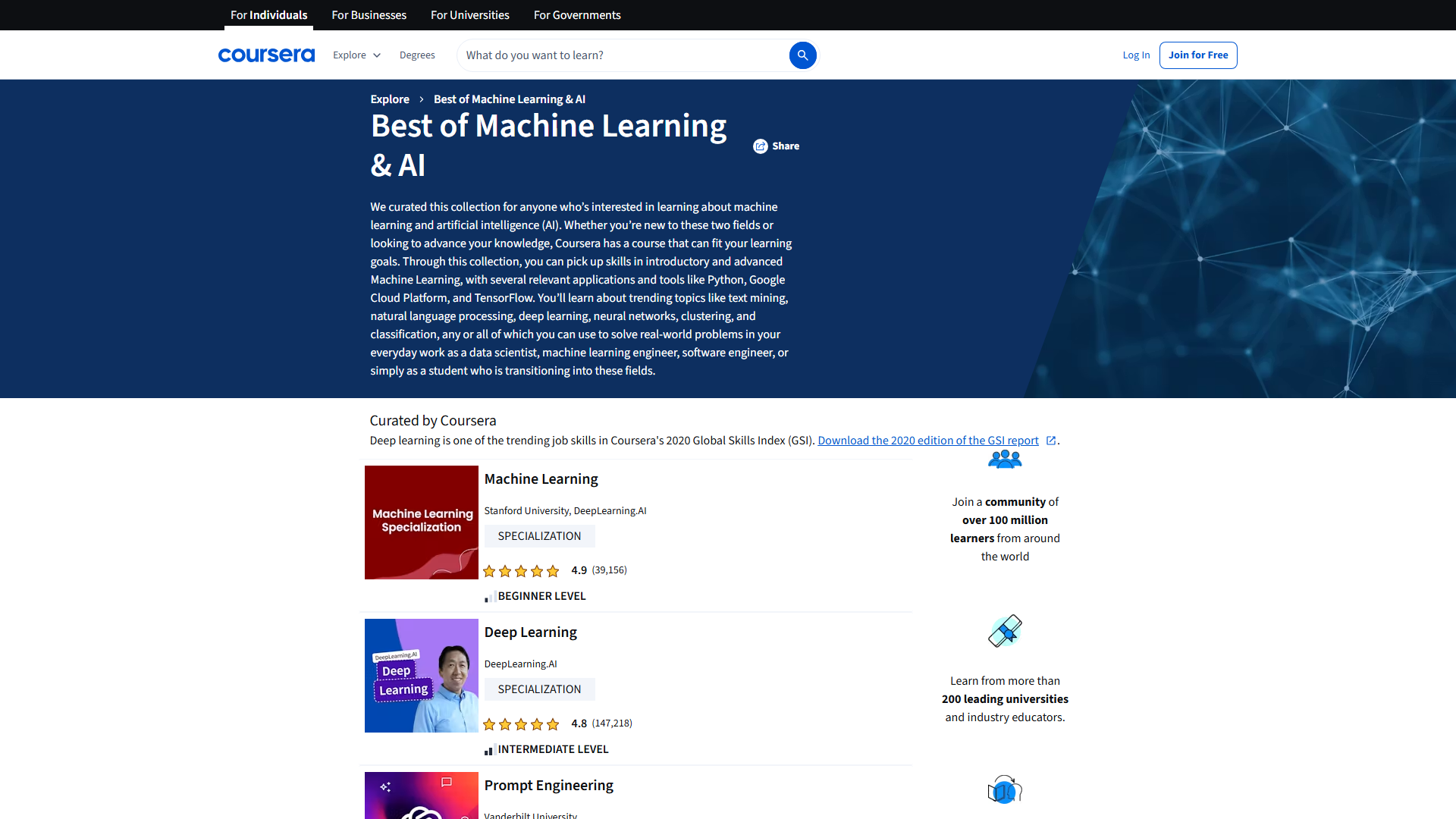Open the 2020 GSI report download link

click(x=928, y=441)
